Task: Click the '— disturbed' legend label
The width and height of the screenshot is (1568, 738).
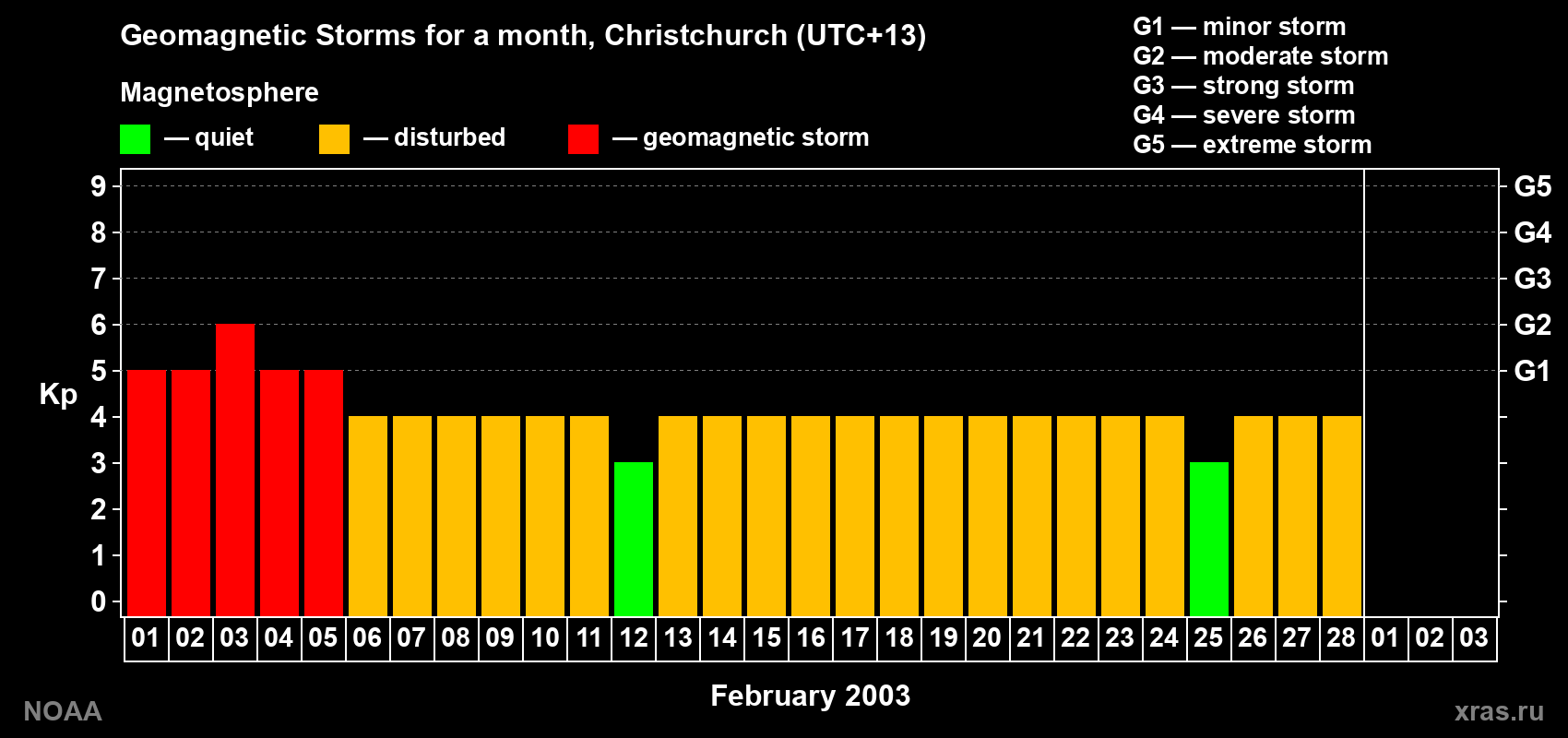Action: pyautogui.click(x=434, y=137)
